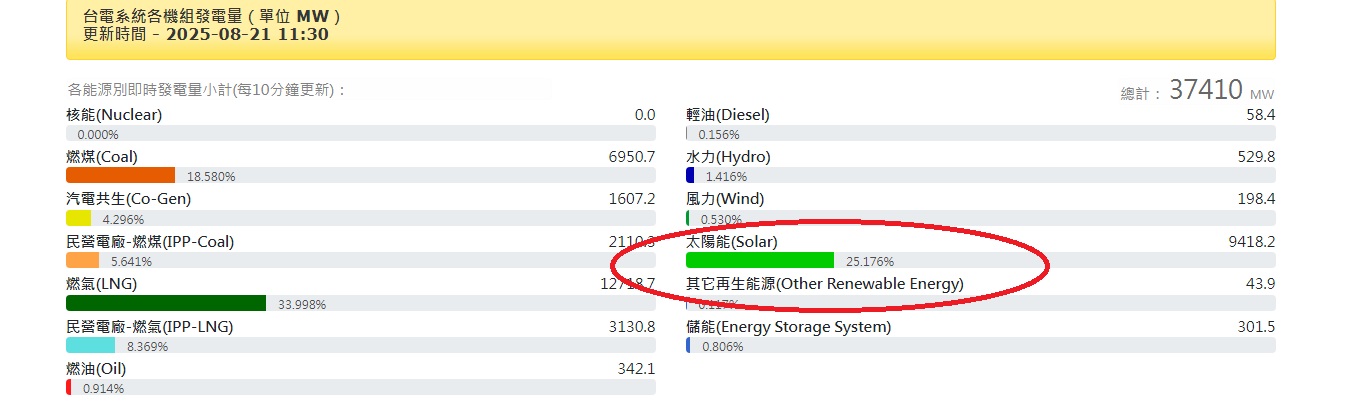Click the update time 2025-08-21 11:30

coord(247,35)
